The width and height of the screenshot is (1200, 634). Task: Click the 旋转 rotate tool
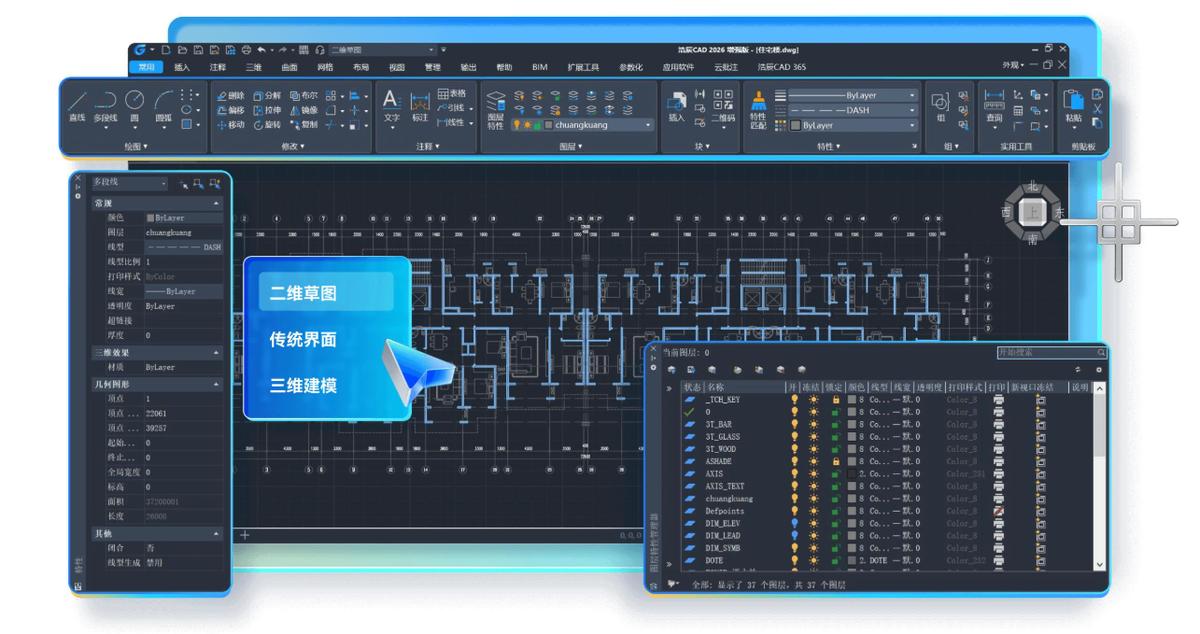click(x=267, y=125)
